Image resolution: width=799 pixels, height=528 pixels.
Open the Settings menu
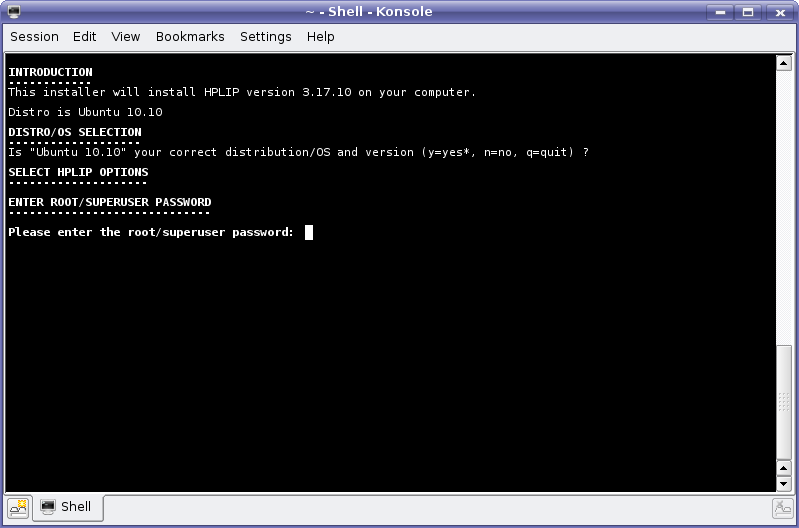[x=265, y=37]
